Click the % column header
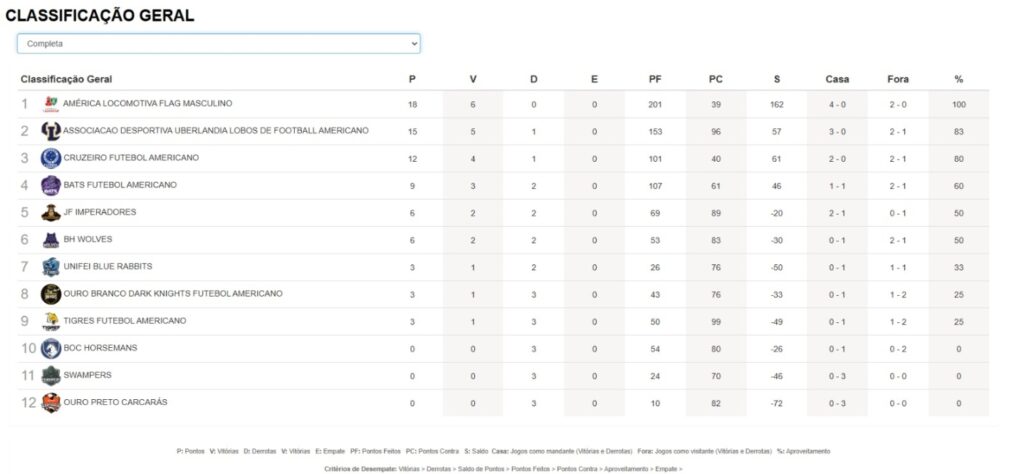 coord(959,79)
